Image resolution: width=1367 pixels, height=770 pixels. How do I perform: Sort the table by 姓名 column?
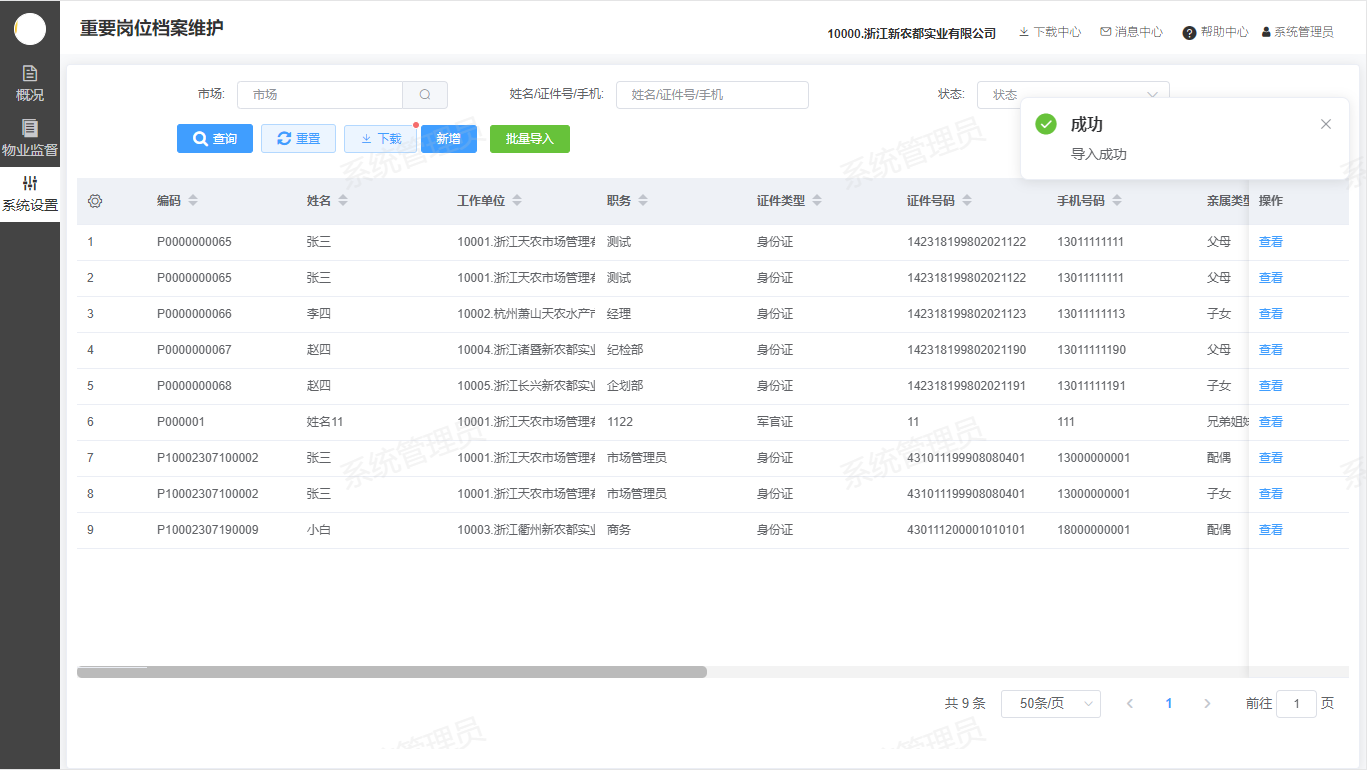pyautogui.click(x=343, y=201)
